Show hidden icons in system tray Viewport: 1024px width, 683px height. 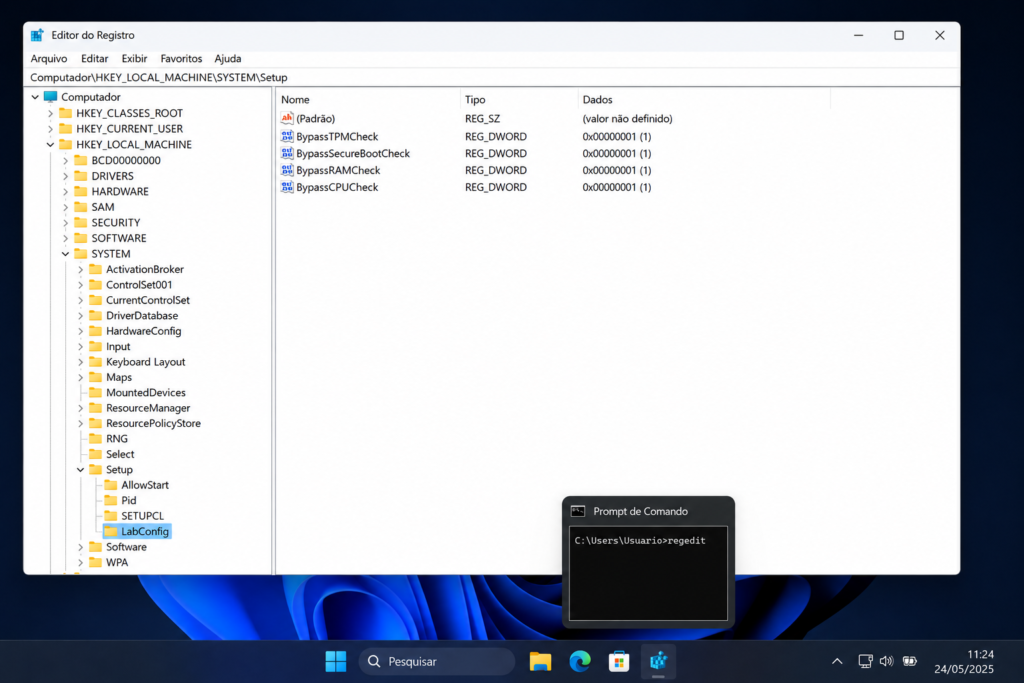(837, 661)
